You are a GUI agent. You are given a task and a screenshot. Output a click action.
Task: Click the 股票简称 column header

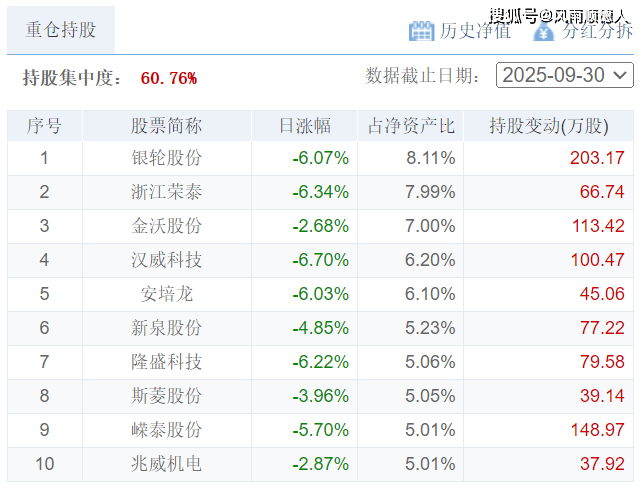166,126
